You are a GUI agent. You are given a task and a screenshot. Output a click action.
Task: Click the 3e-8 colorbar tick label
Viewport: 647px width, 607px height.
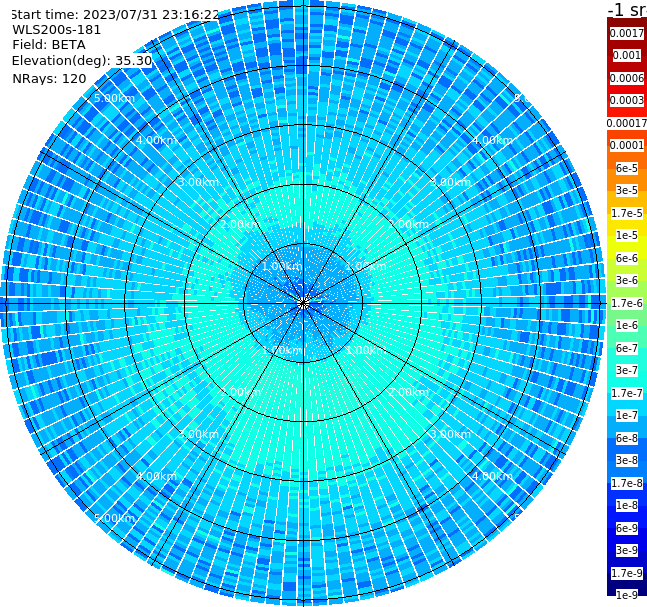pyautogui.click(x=627, y=460)
